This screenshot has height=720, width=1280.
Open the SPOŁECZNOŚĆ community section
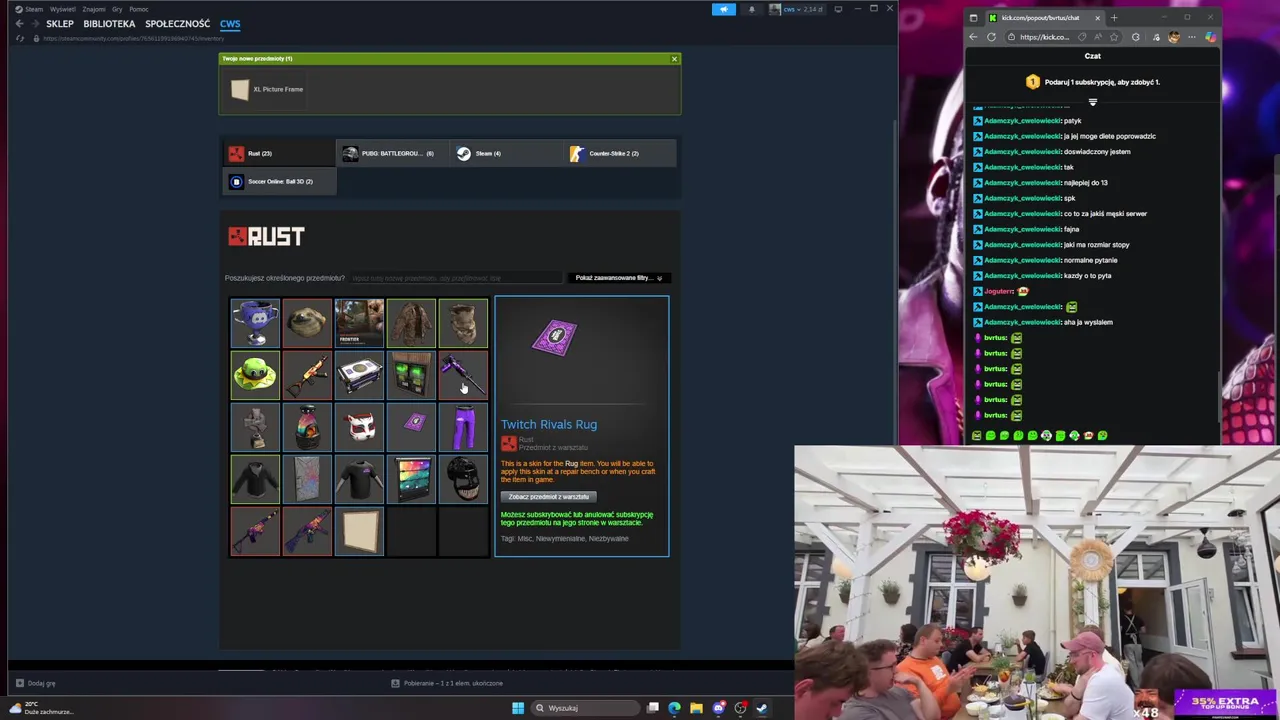pyautogui.click(x=177, y=23)
